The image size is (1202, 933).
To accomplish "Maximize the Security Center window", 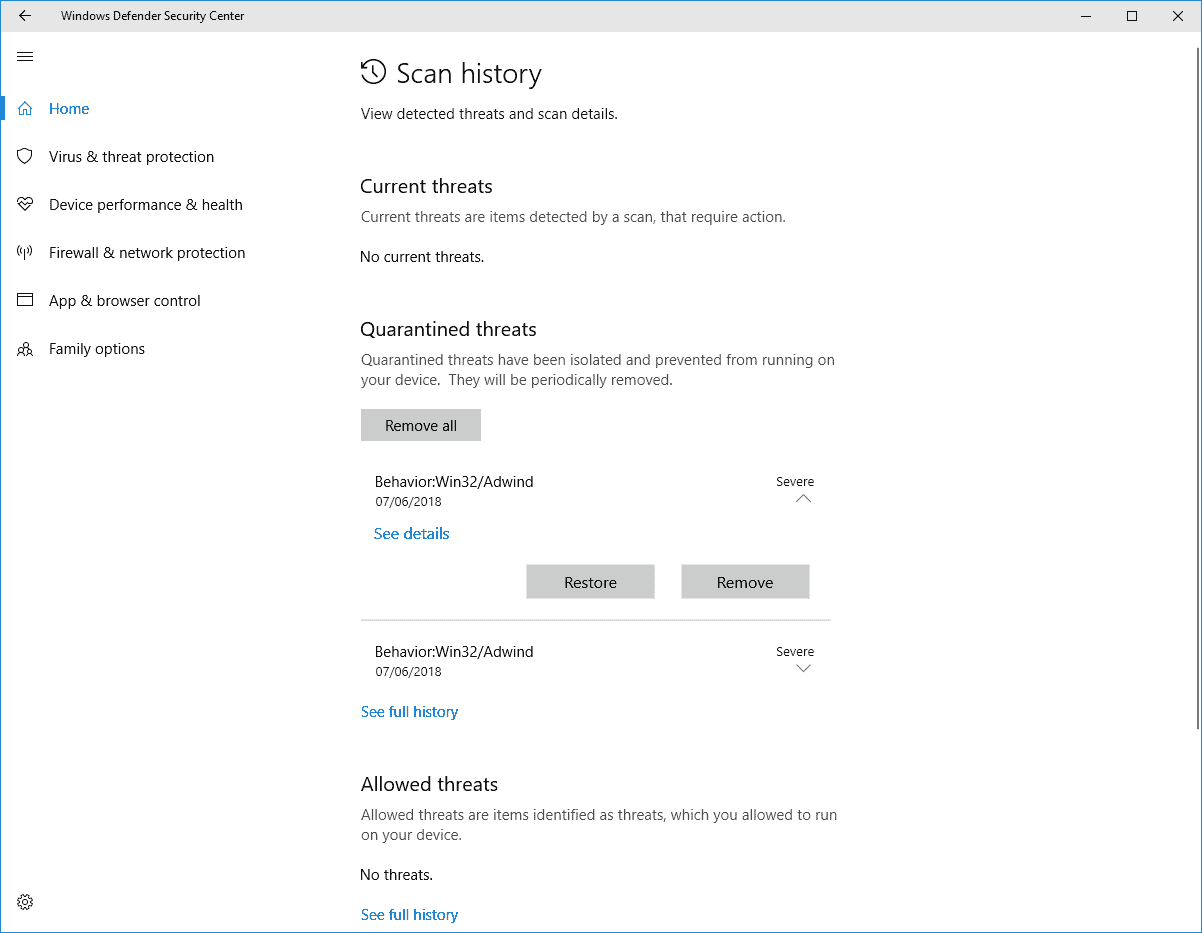I will click(1132, 16).
